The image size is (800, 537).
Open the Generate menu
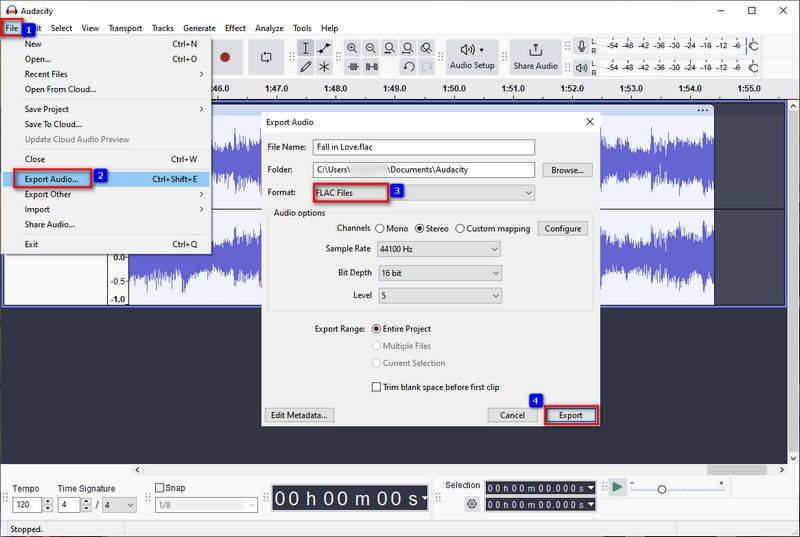coord(199,28)
